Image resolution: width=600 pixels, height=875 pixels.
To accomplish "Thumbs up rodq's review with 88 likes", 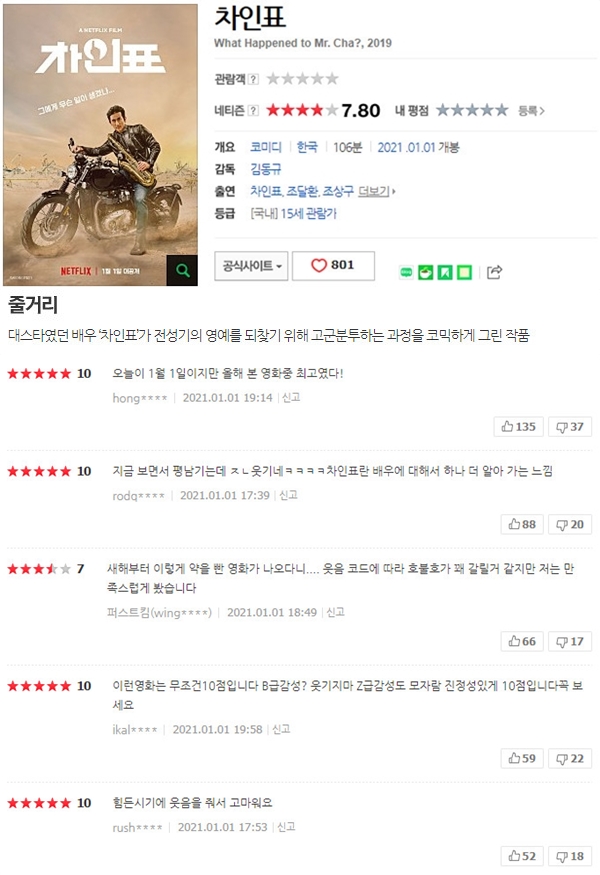I will point(522,525).
